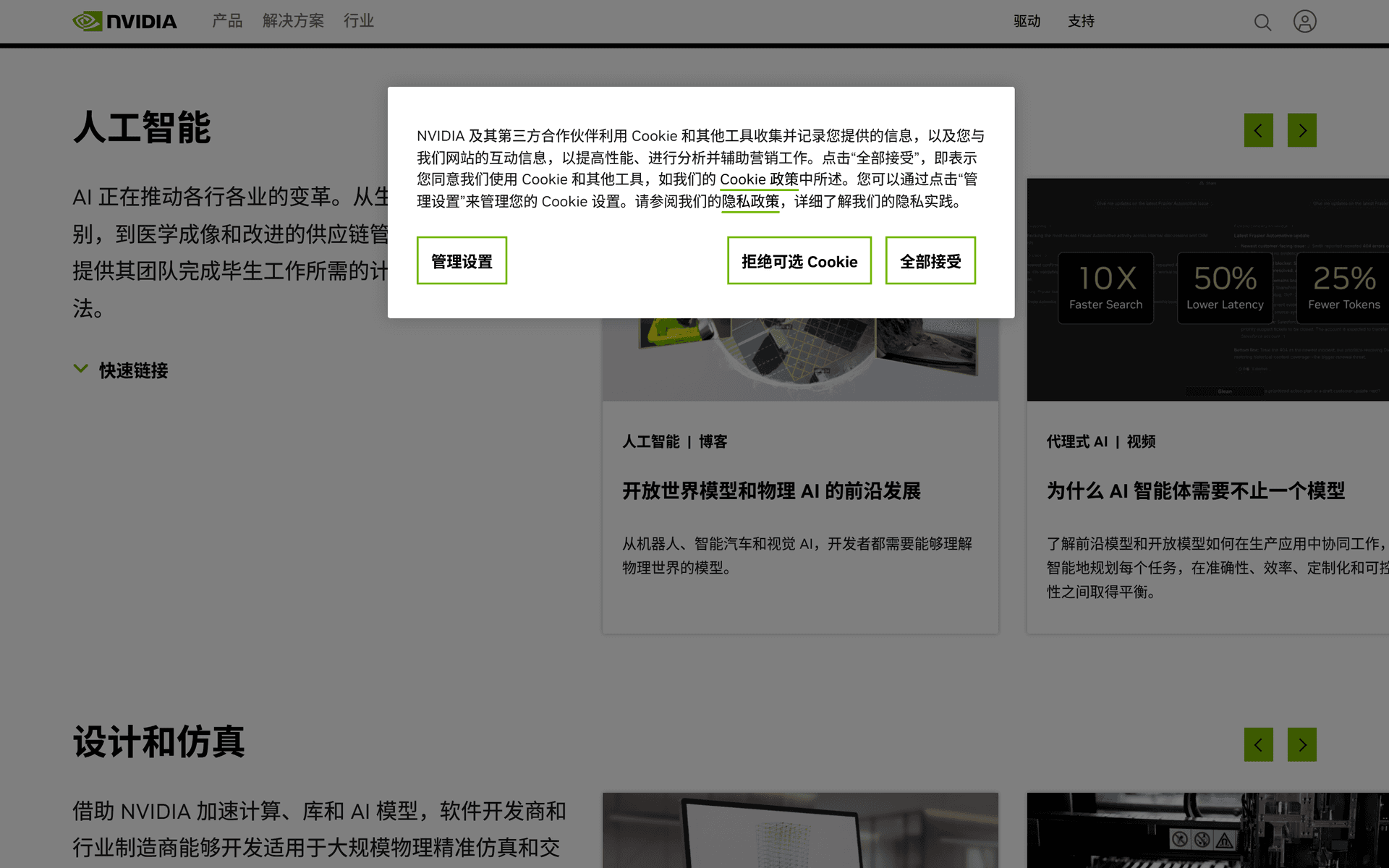Go to next slide in 设计和仿真 carousel
This screenshot has height=868, width=1389.
[x=1301, y=744]
